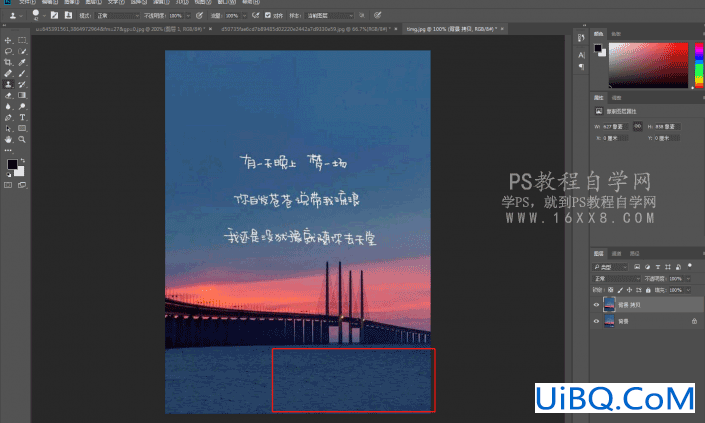Viewport: 705px width, 423px height.
Task: Select the Healing Brush tool
Action: tap(8, 73)
